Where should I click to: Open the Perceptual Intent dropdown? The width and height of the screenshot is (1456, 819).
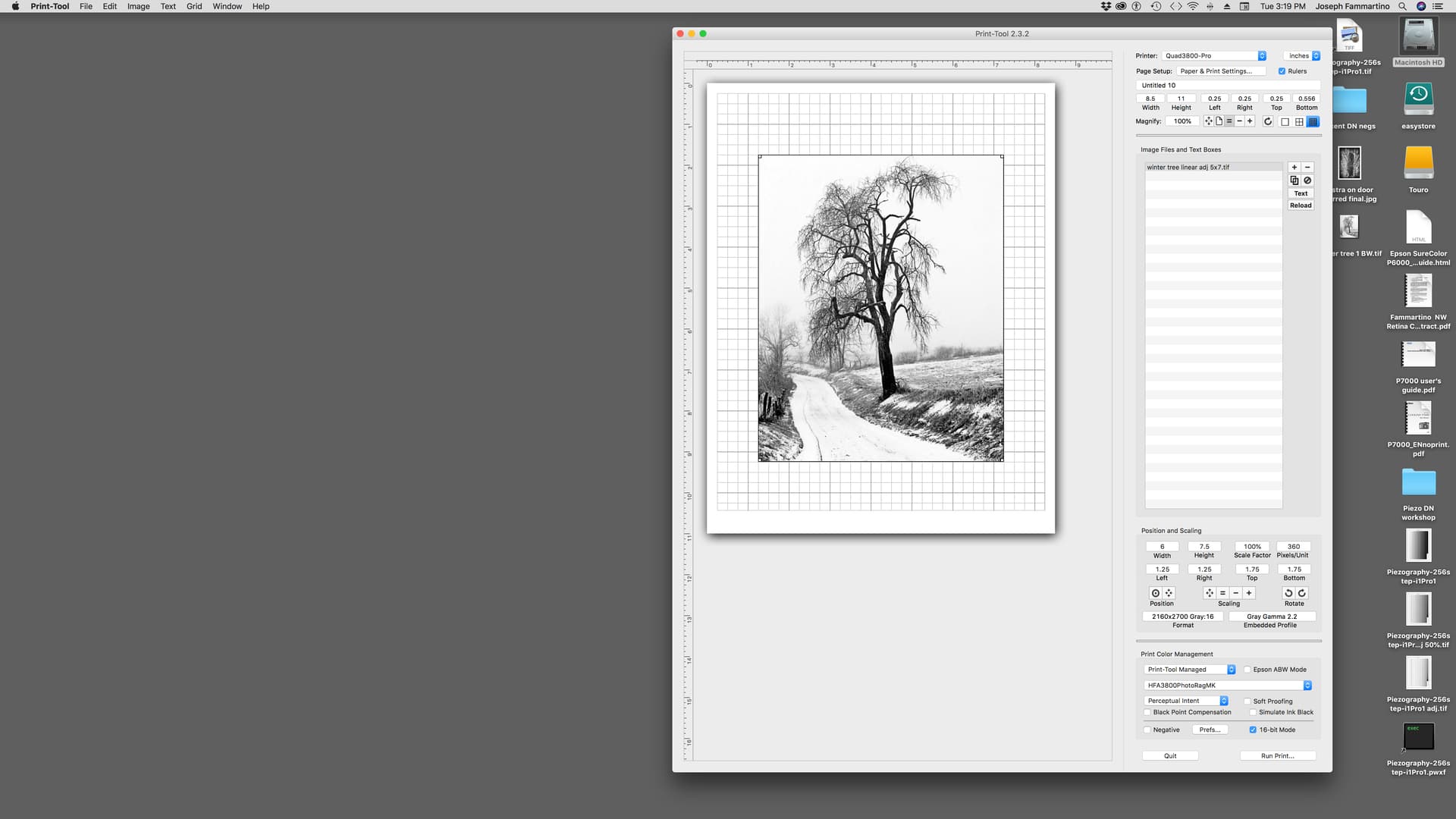[1186, 701]
